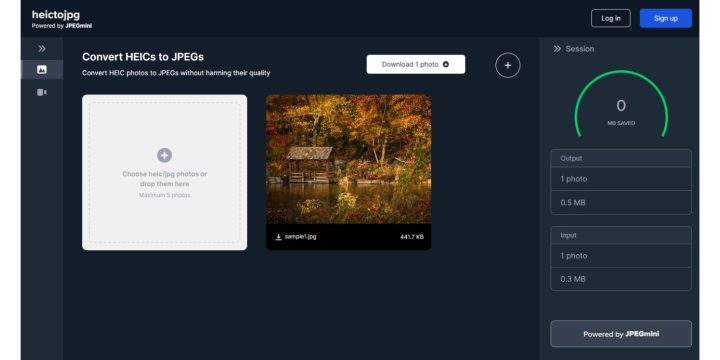Click the plus icon in the drop zone
The image size is (720, 360).
click(164, 155)
